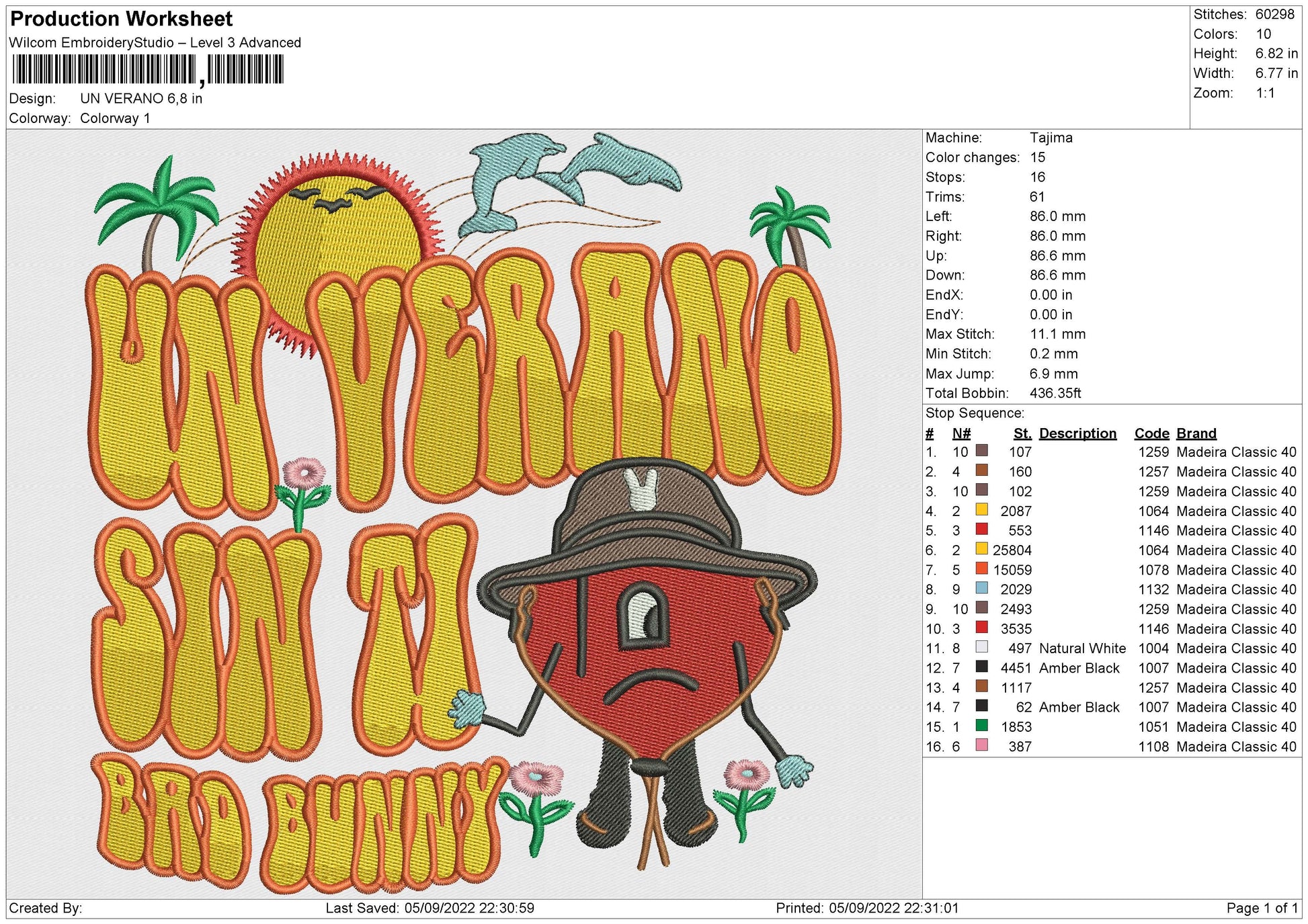The image size is (1308, 924).
Task: Click the yellow swatch for stop 4
Action: click(x=981, y=510)
